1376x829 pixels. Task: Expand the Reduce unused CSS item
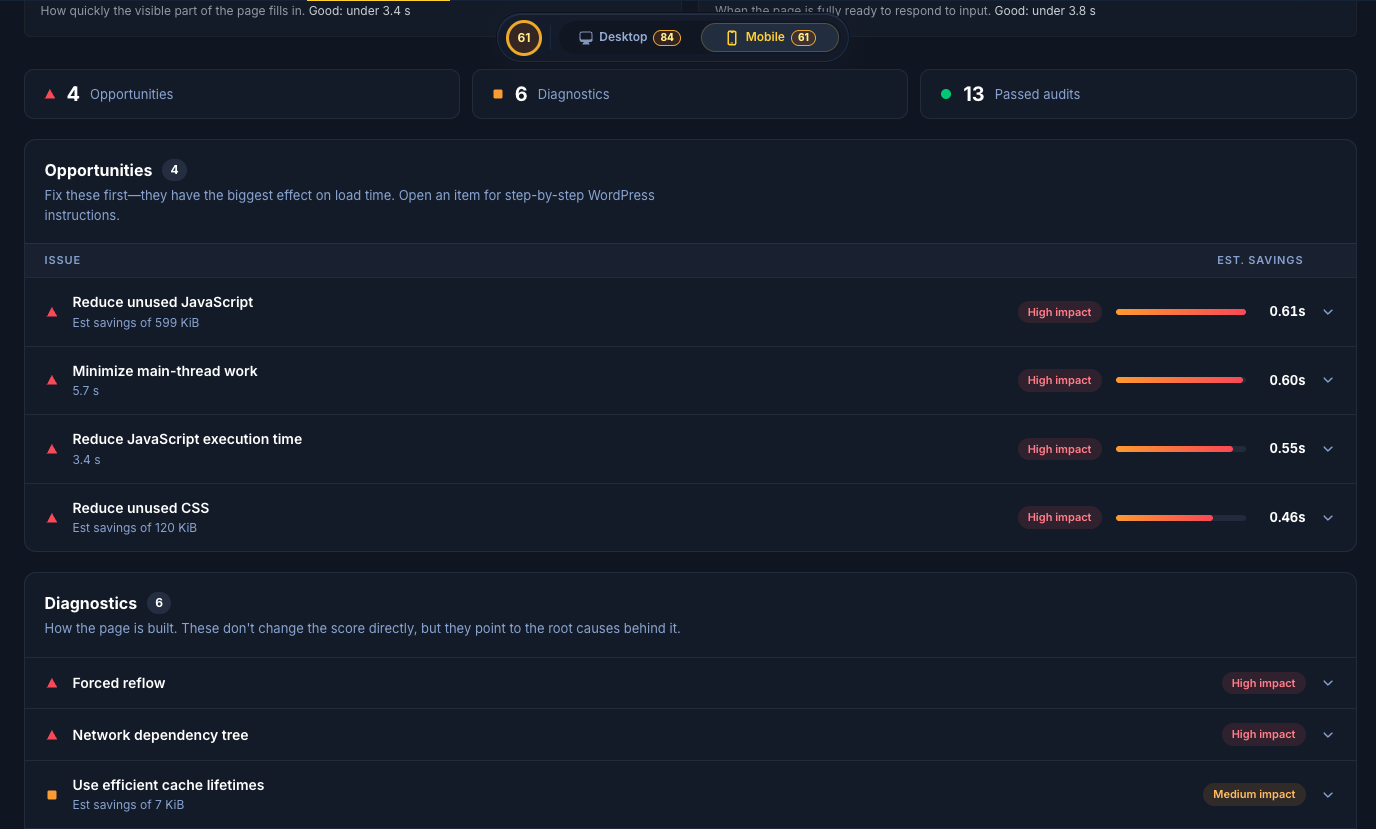pos(1328,518)
